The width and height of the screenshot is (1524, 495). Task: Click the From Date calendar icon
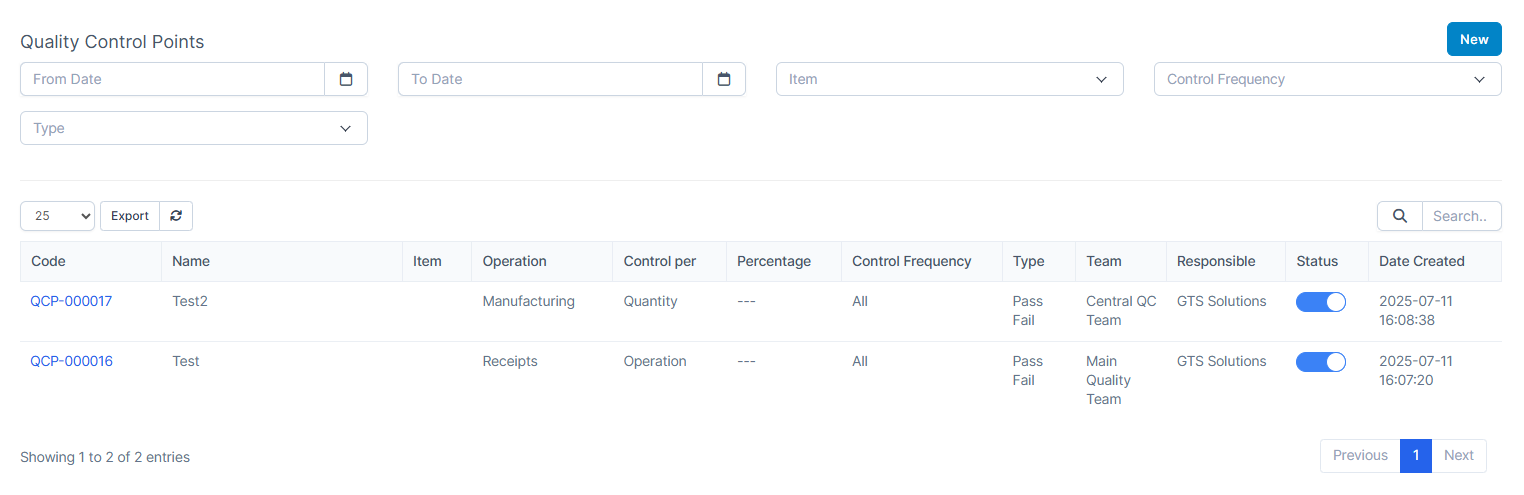pyautogui.click(x=346, y=79)
